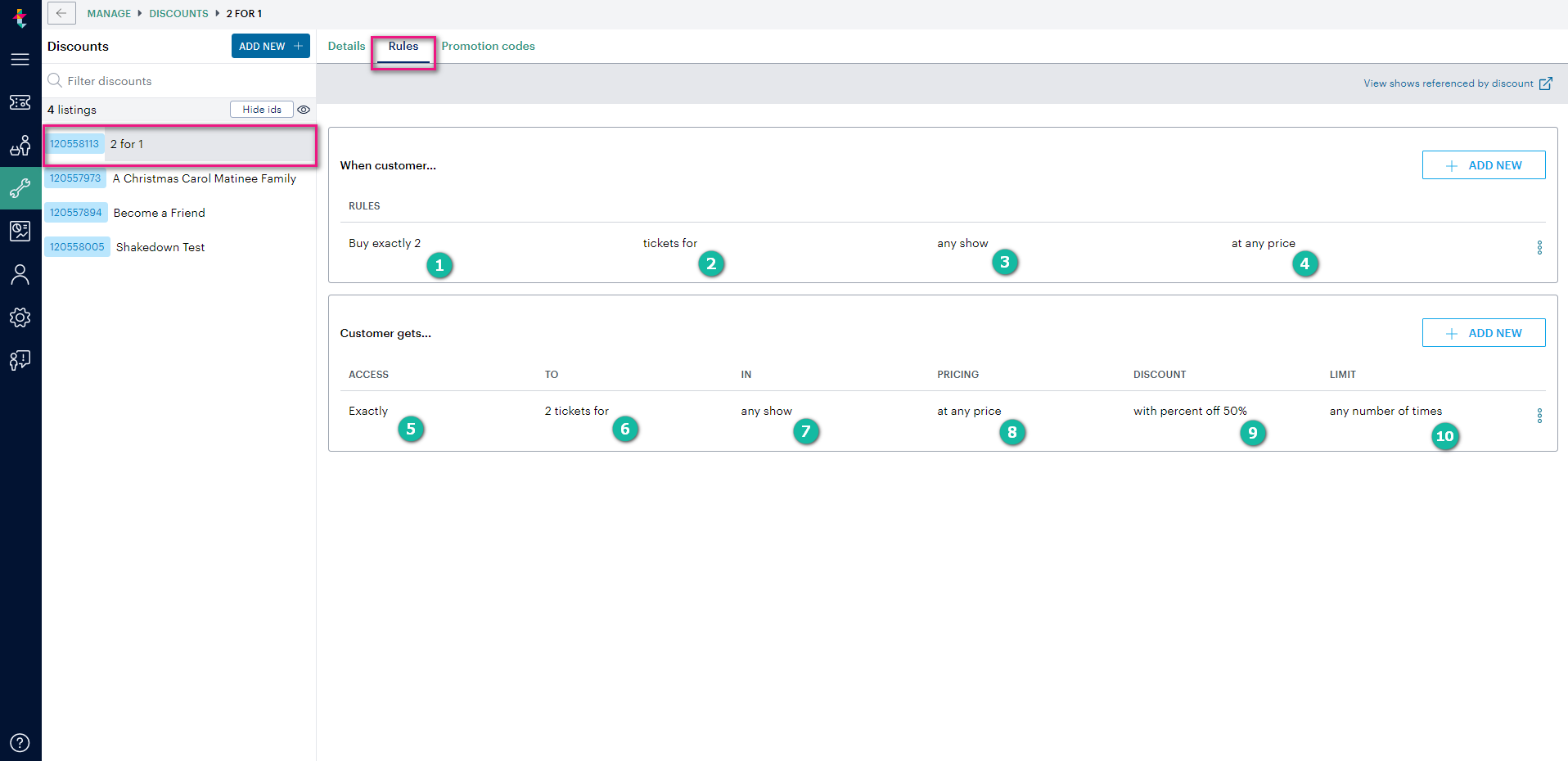Open the 'any show' rule selector
1568x761 pixels.
pos(962,243)
